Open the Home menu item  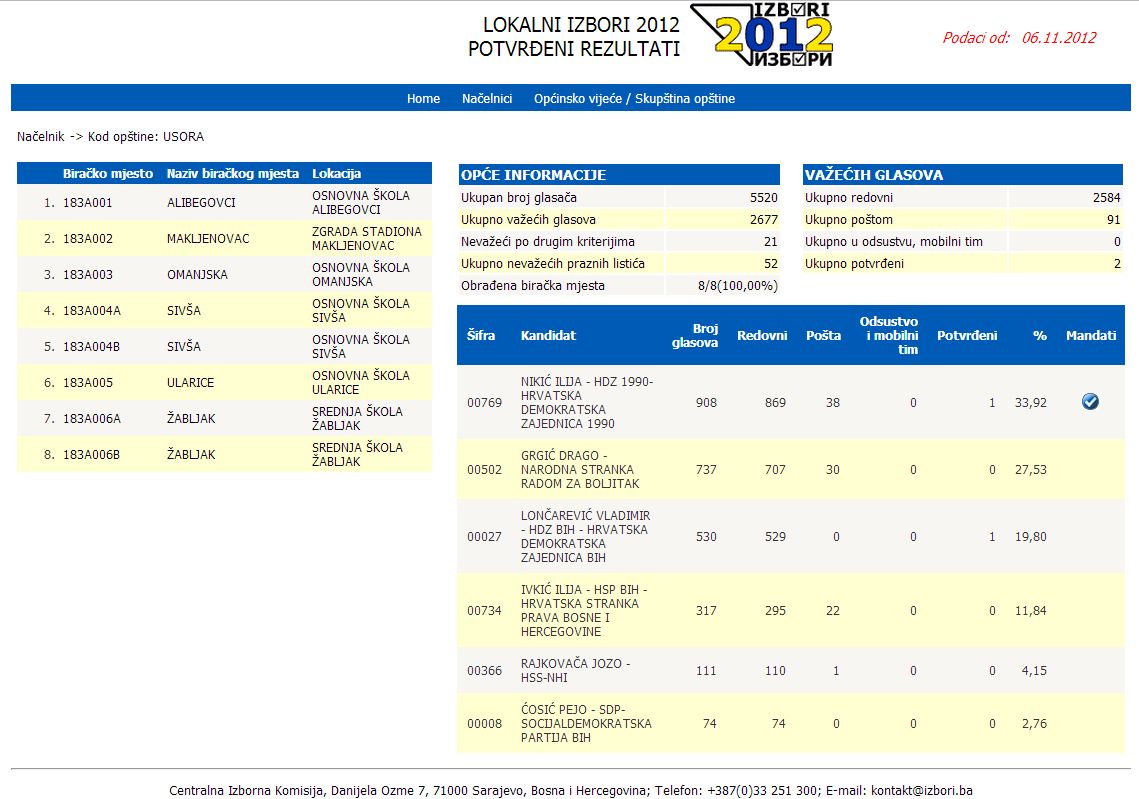click(x=423, y=99)
